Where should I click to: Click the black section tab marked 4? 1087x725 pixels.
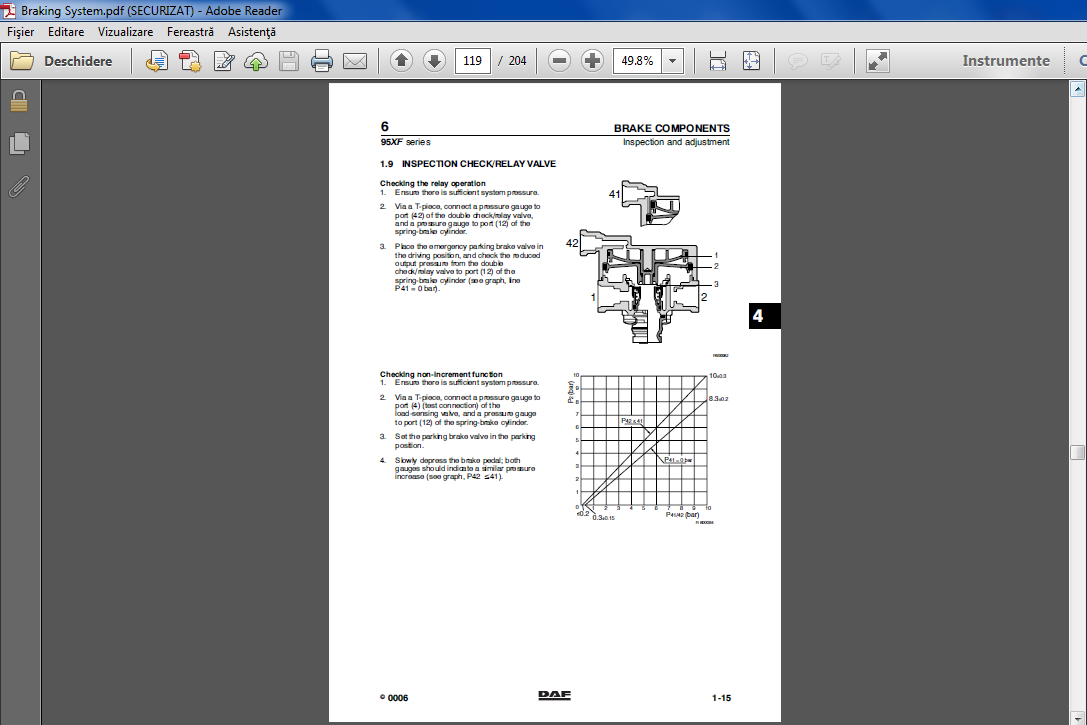click(x=765, y=316)
